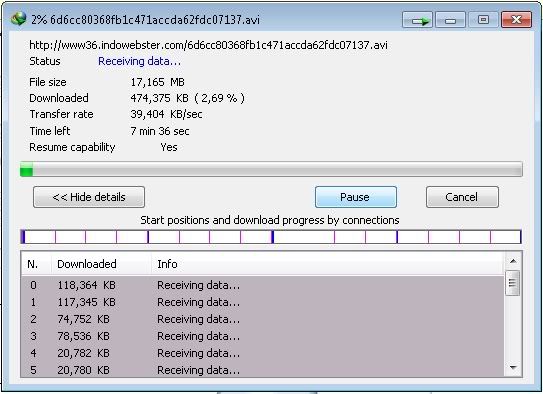The image size is (543, 394).
Task: Click the N. column header
Action: coord(36,264)
